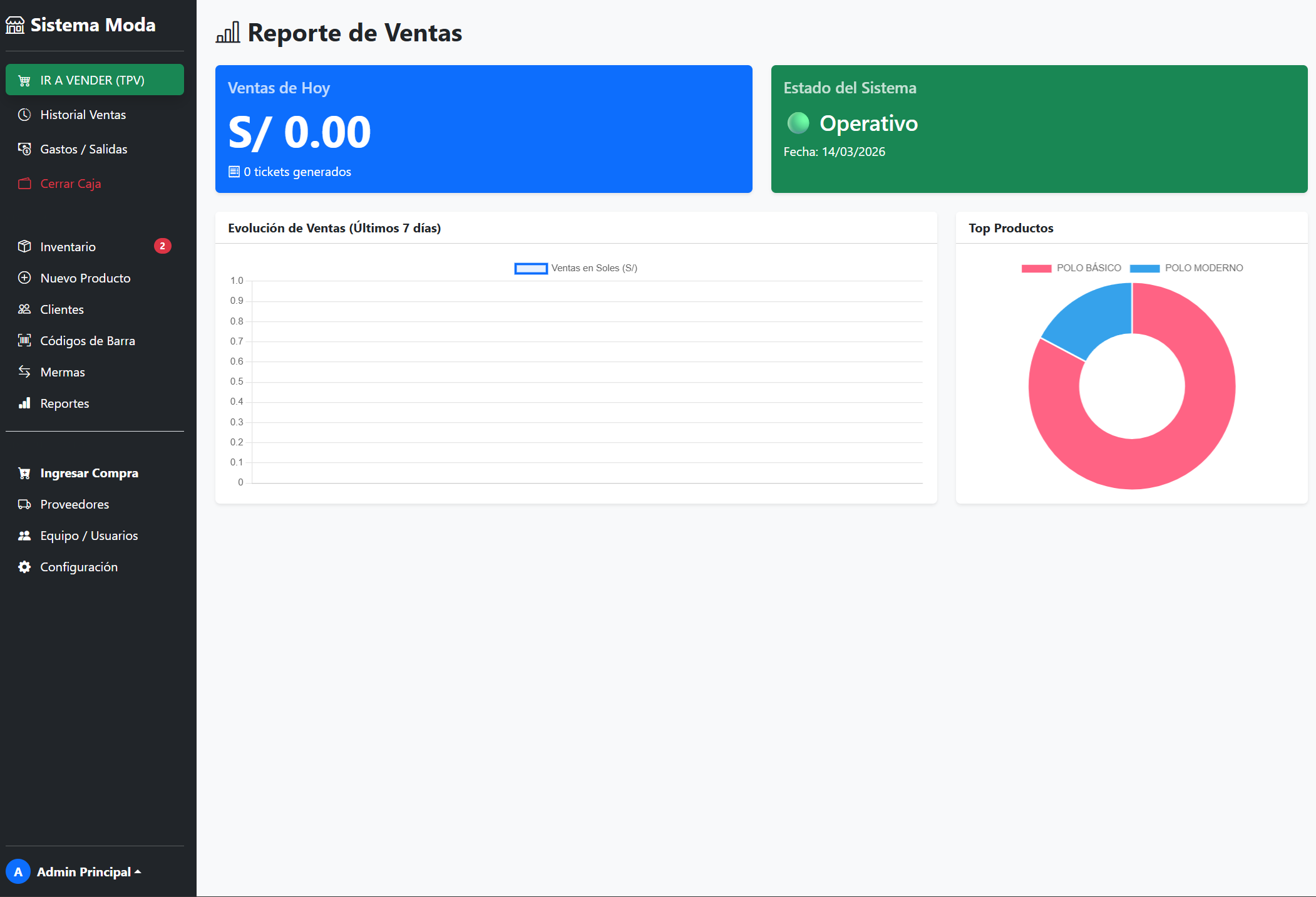Toggle the Ventas en Soles (S/) legend
Viewport: 1316px width, 897px height.
575,267
